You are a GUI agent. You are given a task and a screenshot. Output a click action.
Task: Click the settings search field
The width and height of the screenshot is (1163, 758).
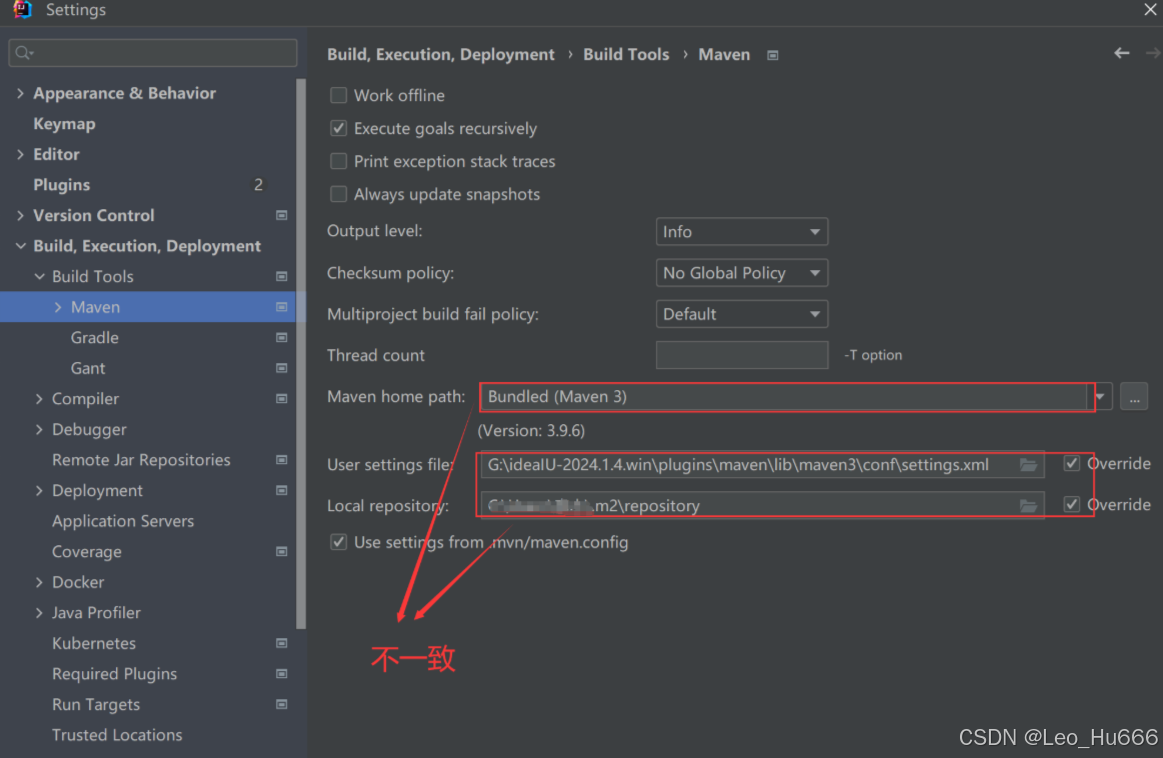pos(153,53)
